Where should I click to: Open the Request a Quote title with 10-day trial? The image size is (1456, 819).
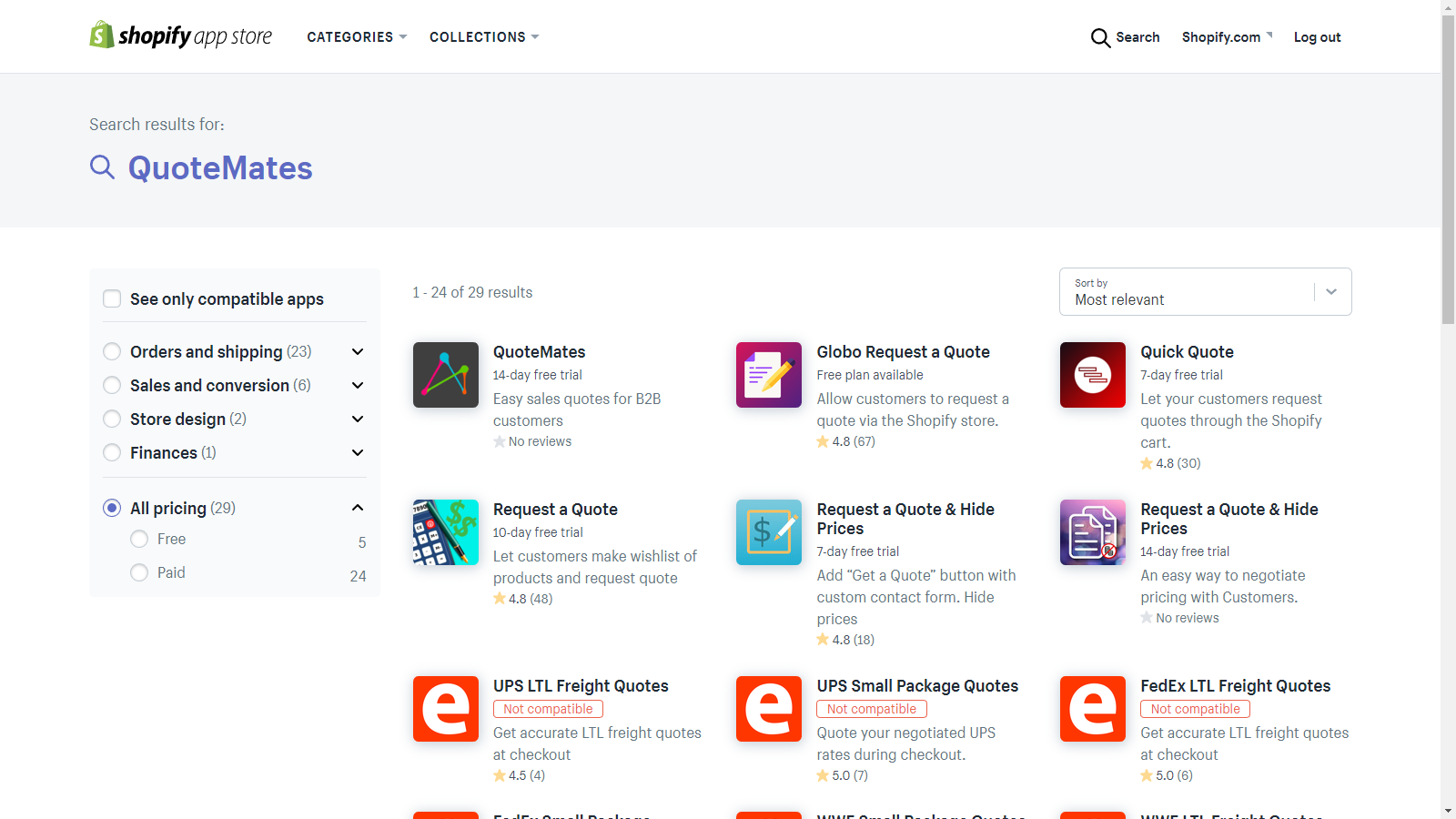(555, 510)
